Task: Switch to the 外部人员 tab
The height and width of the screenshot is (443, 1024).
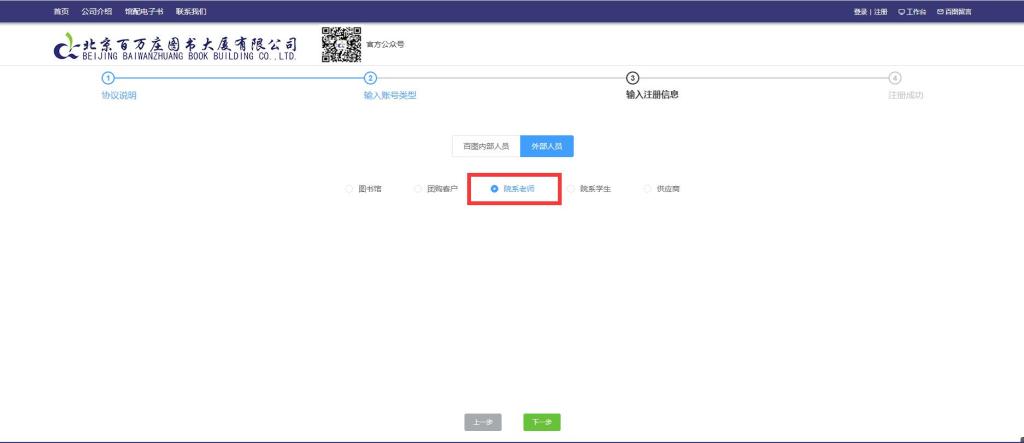Action: [546, 146]
